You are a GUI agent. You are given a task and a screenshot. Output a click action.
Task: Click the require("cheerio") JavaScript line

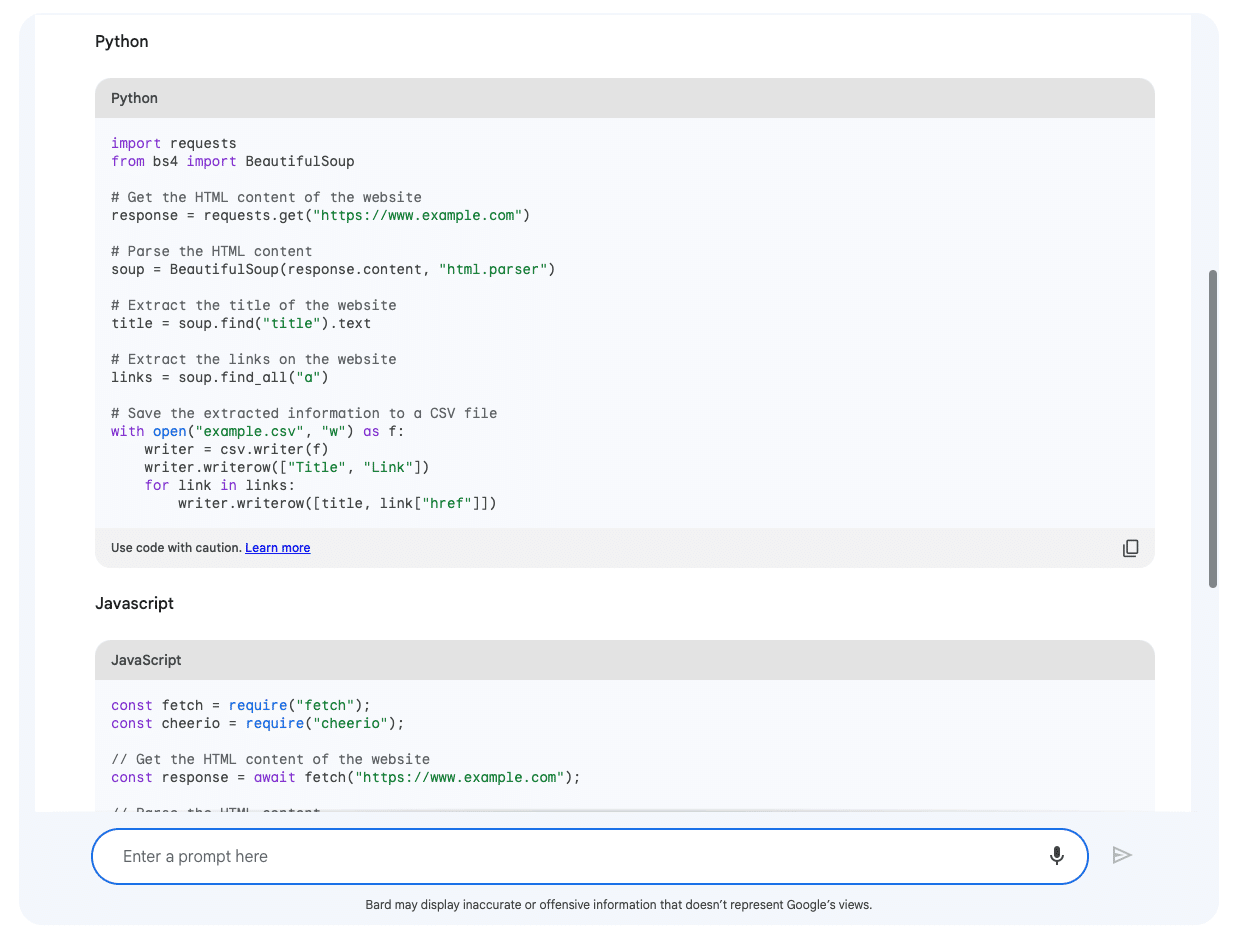point(258,723)
